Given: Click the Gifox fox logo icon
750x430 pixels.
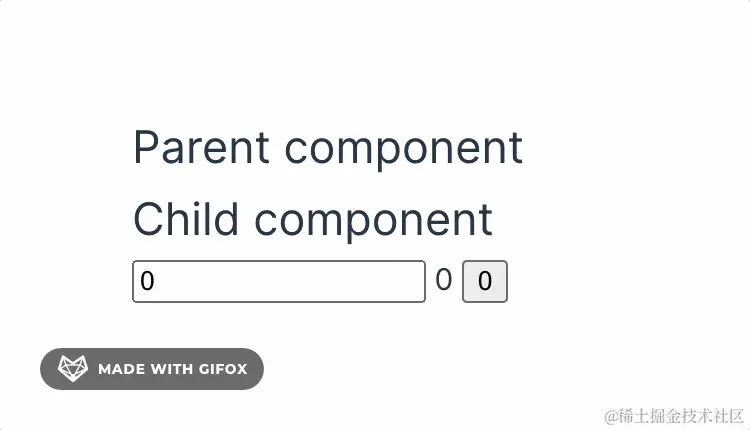Looking at the screenshot, I should coord(73,368).
